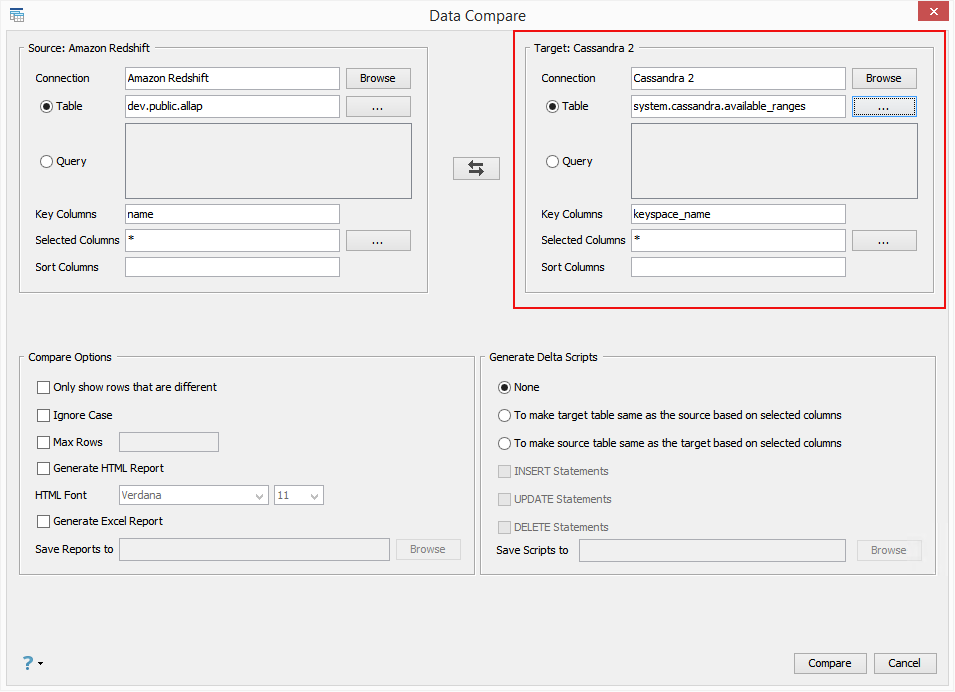Click the target Sort Columns field

point(738,267)
